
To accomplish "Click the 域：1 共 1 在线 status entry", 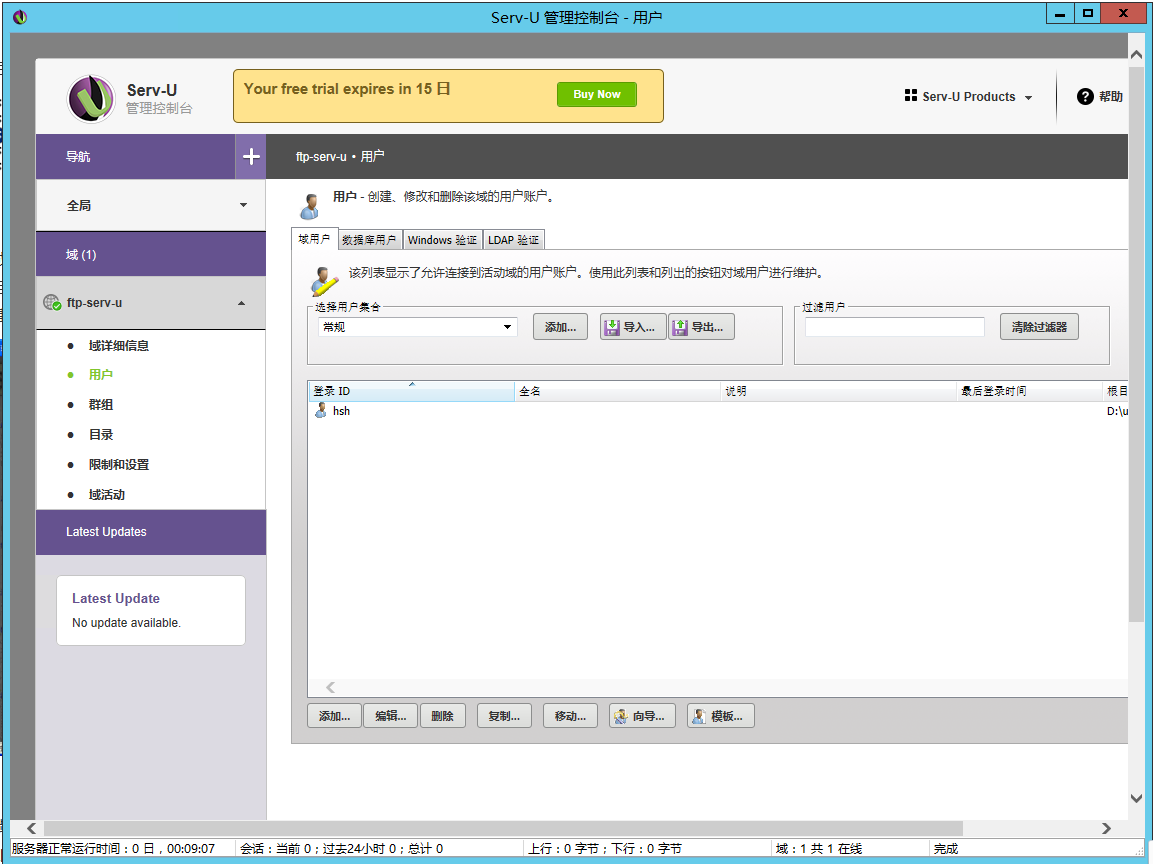I will click(x=818, y=849).
